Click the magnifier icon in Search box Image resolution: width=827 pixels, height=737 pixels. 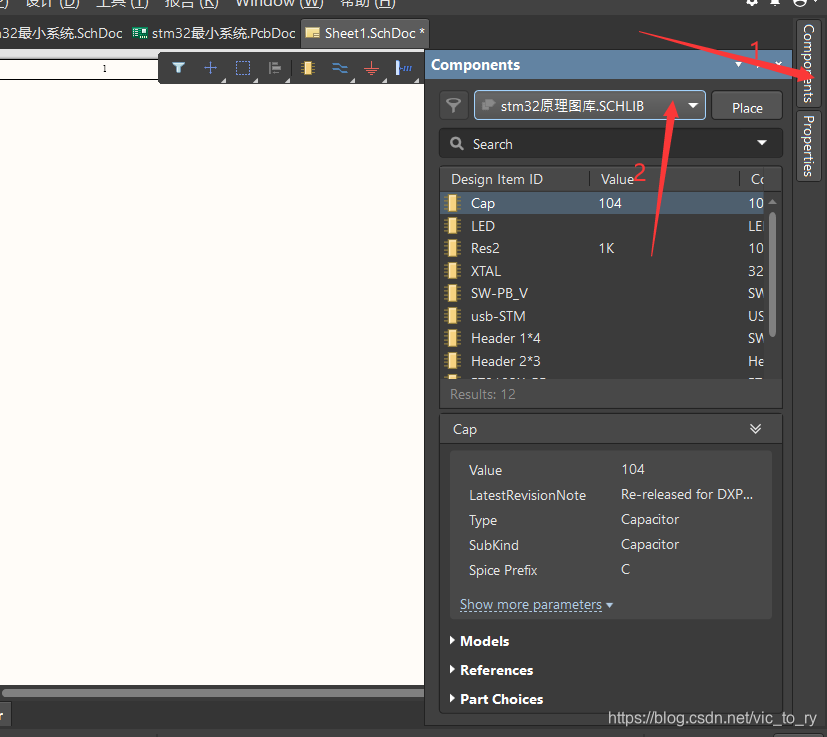(x=457, y=143)
